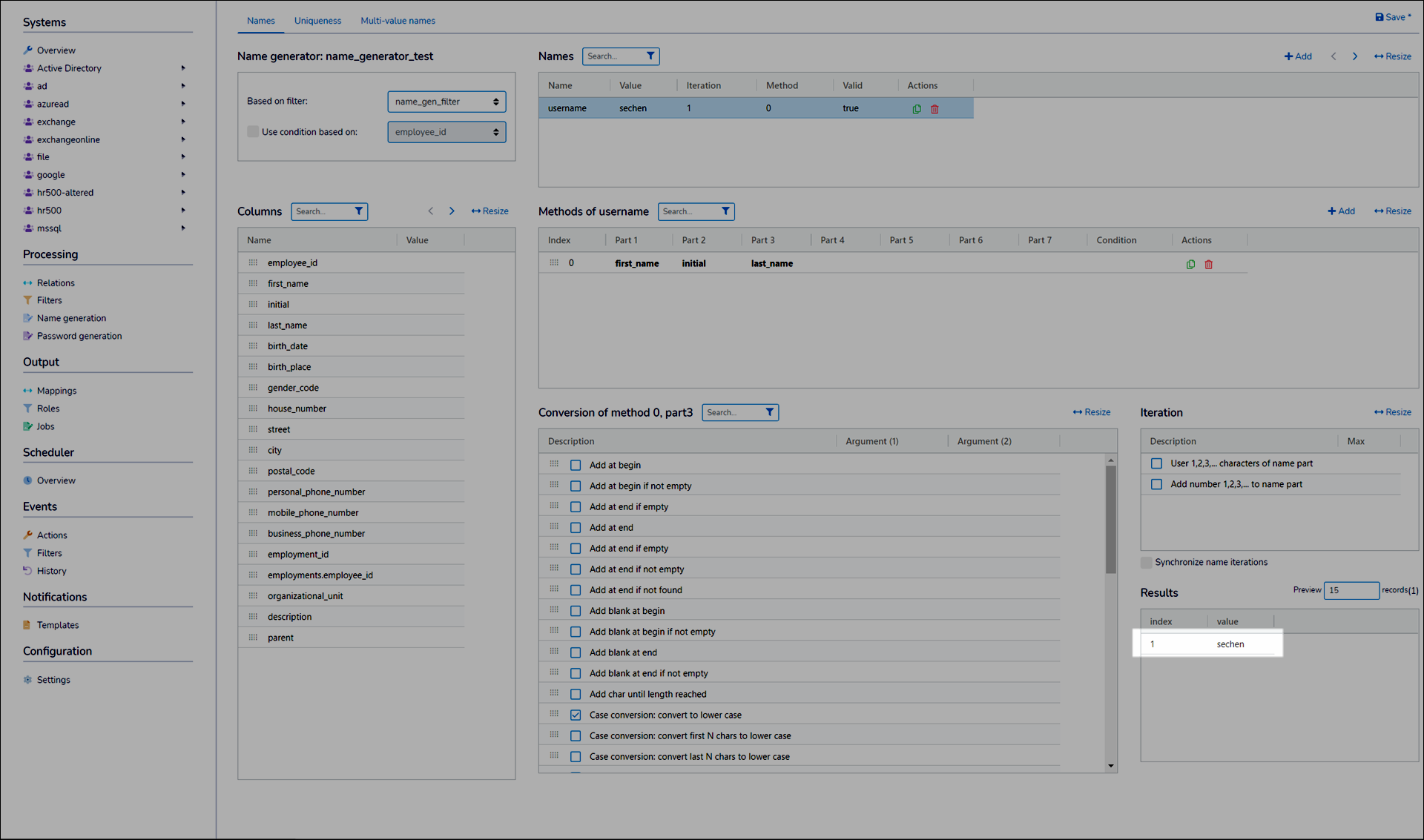
Task: Toggle 'Synchronize name iterations' checkbox
Action: (1147, 562)
